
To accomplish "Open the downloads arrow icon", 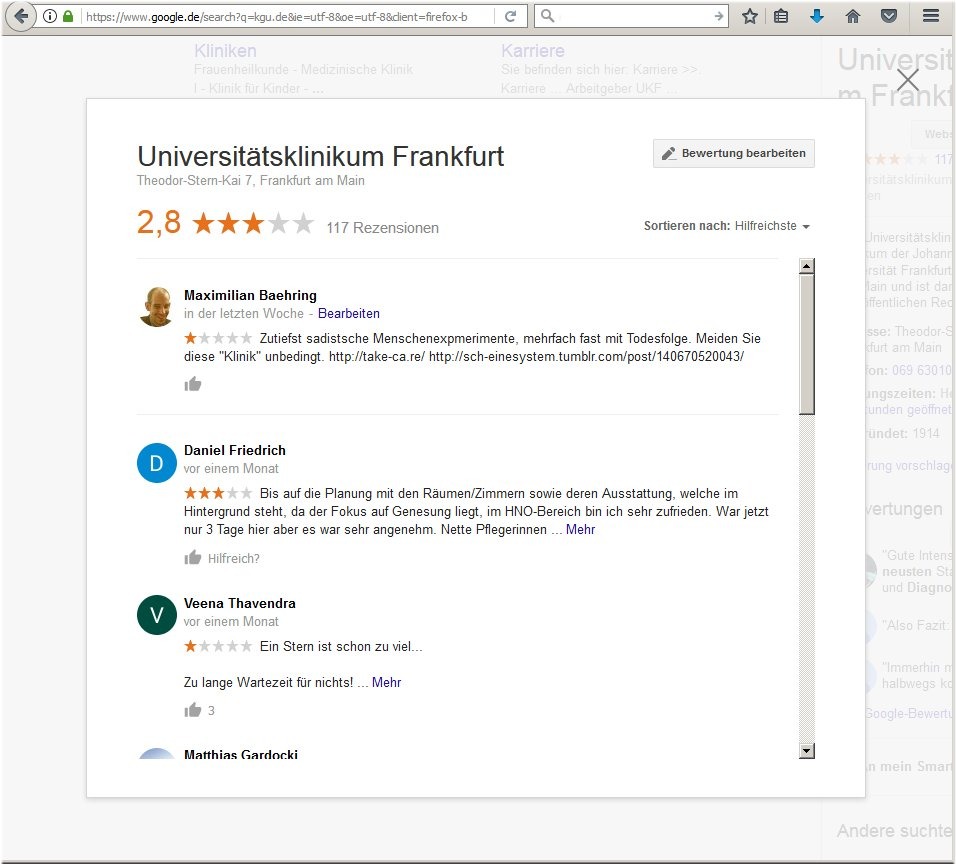I will (817, 16).
